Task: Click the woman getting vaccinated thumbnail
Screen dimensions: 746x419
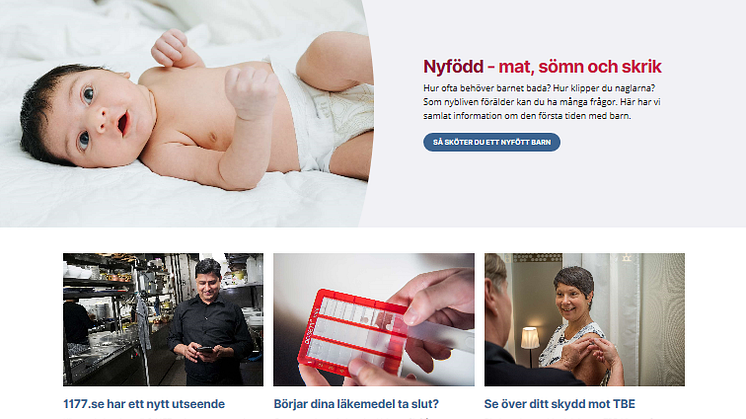Action: tap(585, 319)
